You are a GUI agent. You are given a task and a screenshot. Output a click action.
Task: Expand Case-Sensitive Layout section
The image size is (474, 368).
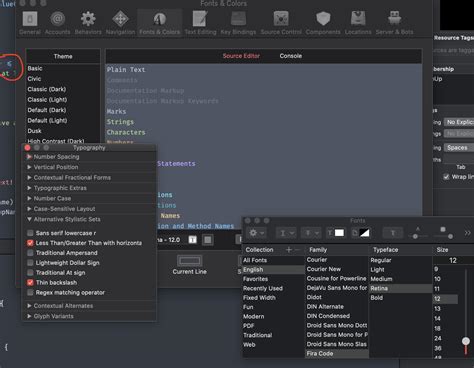pos(29,209)
